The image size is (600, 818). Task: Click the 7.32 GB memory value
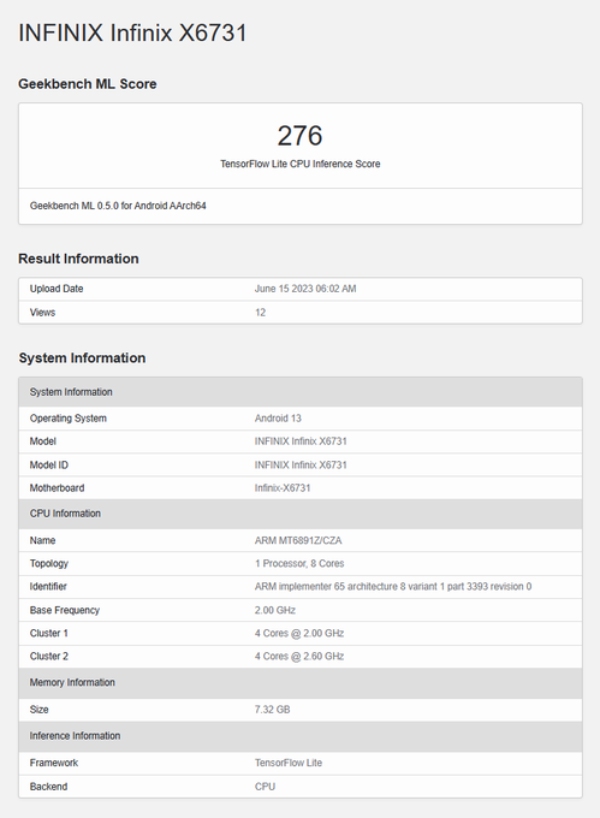coord(272,709)
